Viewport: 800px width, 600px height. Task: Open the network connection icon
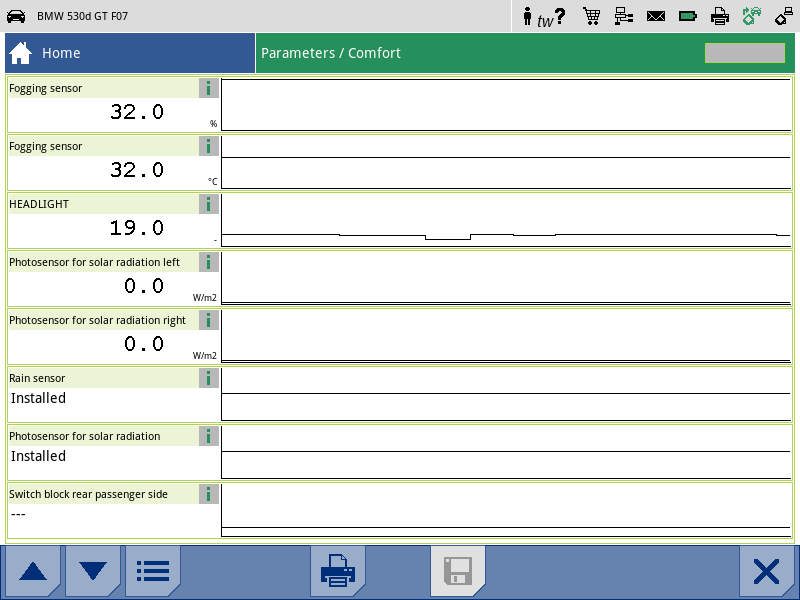tap(623, 16)
